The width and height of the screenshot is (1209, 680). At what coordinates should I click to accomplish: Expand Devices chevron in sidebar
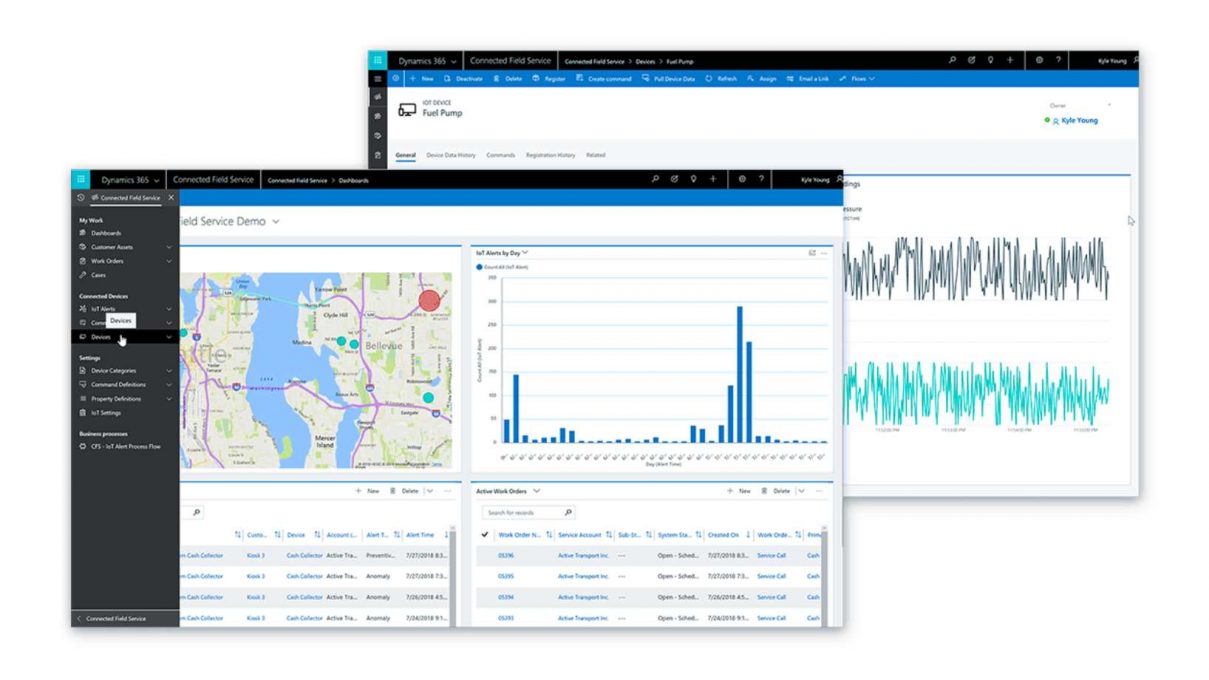[x=169, y=337]
